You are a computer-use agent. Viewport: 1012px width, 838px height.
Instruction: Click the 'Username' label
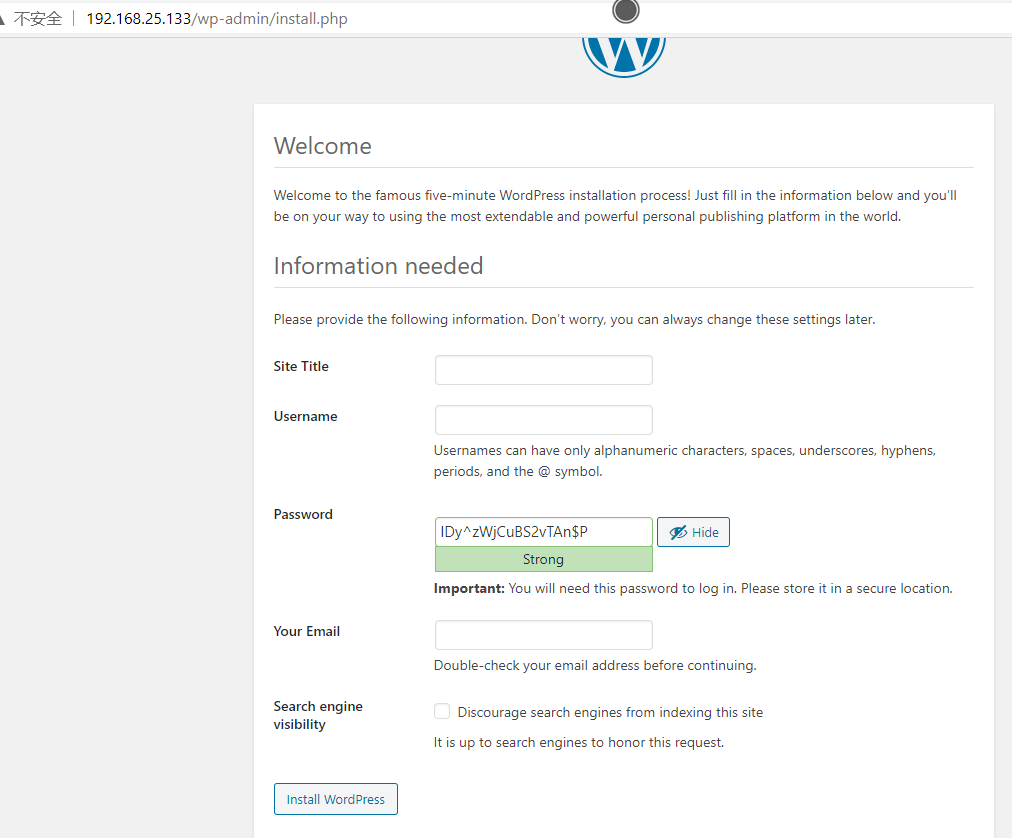click(305, 416)
